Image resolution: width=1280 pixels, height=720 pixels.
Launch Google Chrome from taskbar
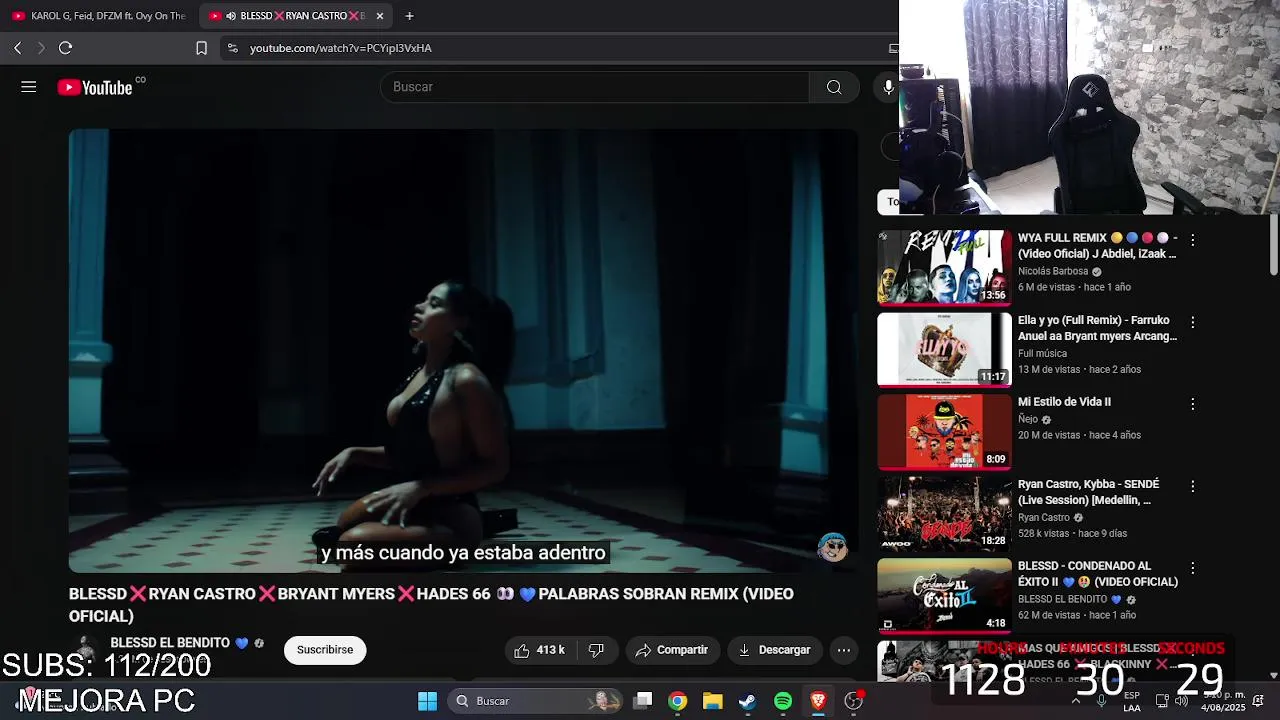[678, 701]
